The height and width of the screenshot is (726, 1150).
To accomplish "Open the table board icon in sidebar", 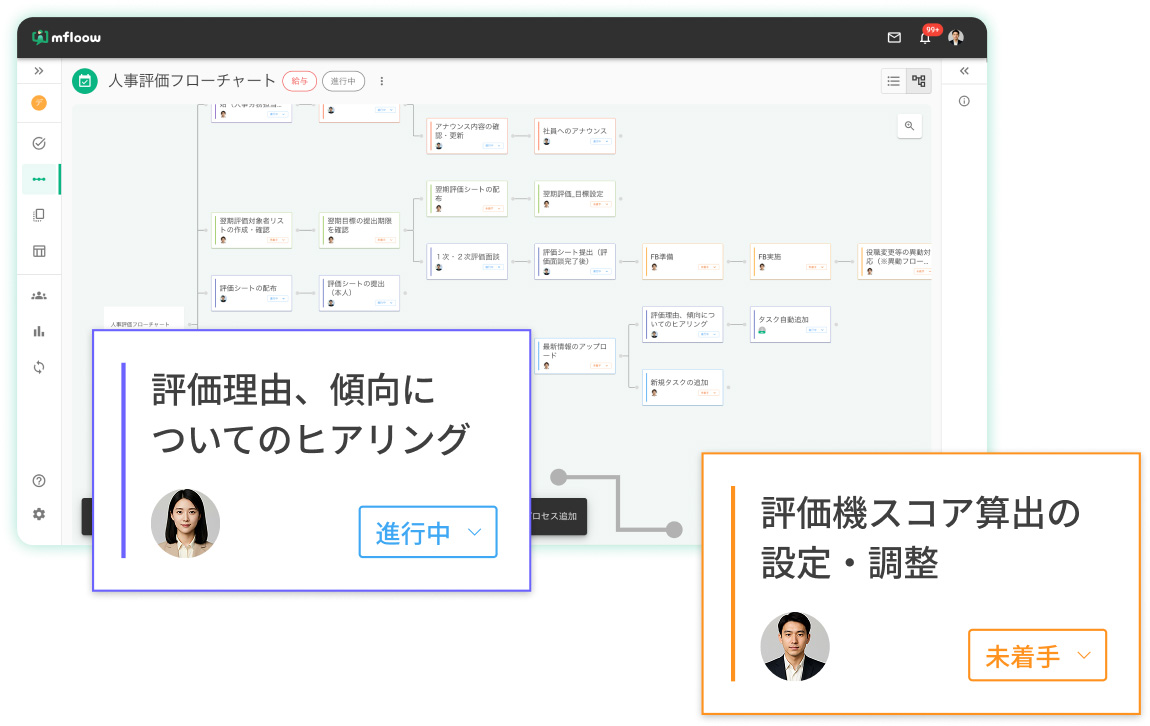I will click(x=39, y=251).
